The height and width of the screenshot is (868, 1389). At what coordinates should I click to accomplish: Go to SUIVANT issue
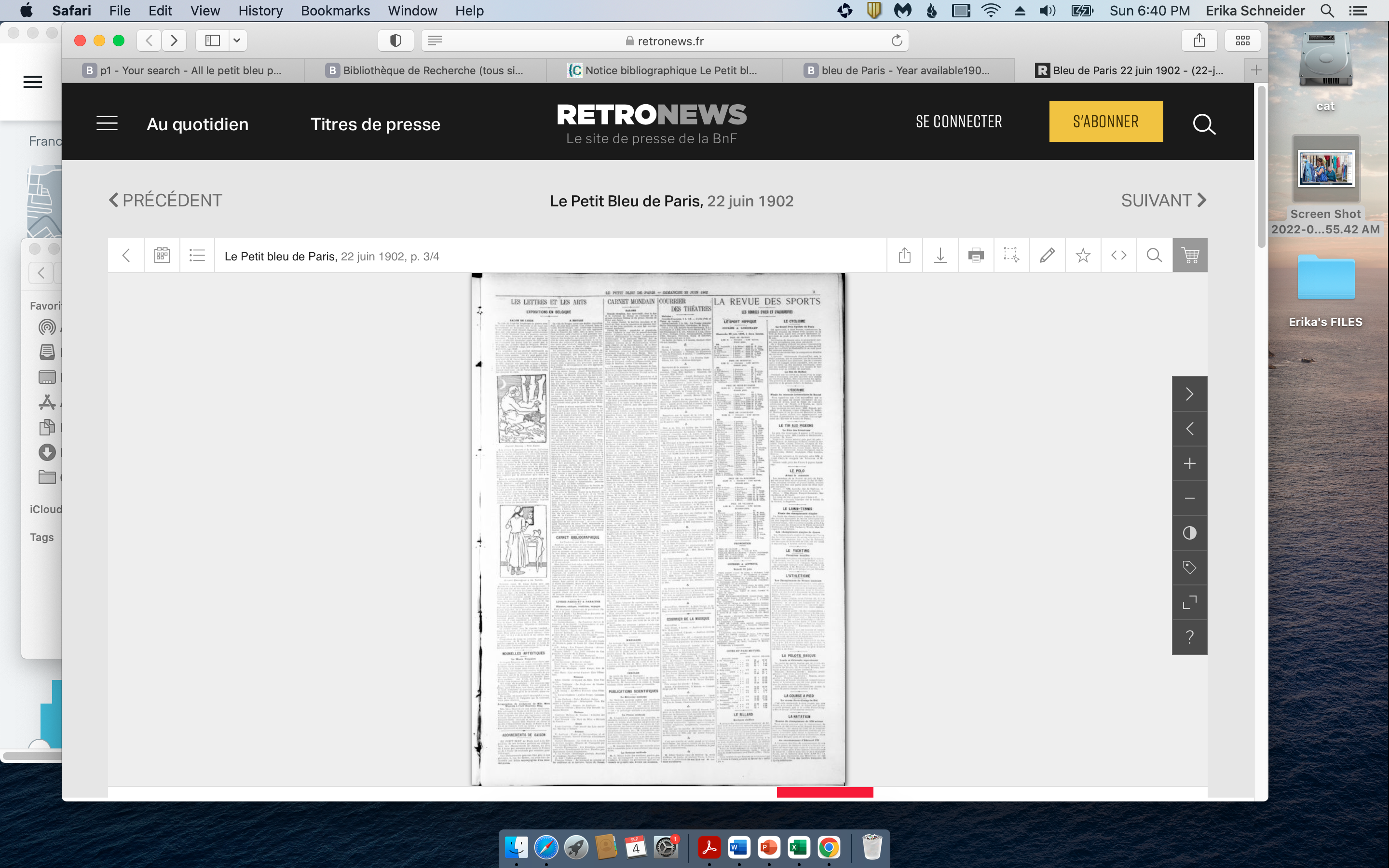click(1164, 200)
